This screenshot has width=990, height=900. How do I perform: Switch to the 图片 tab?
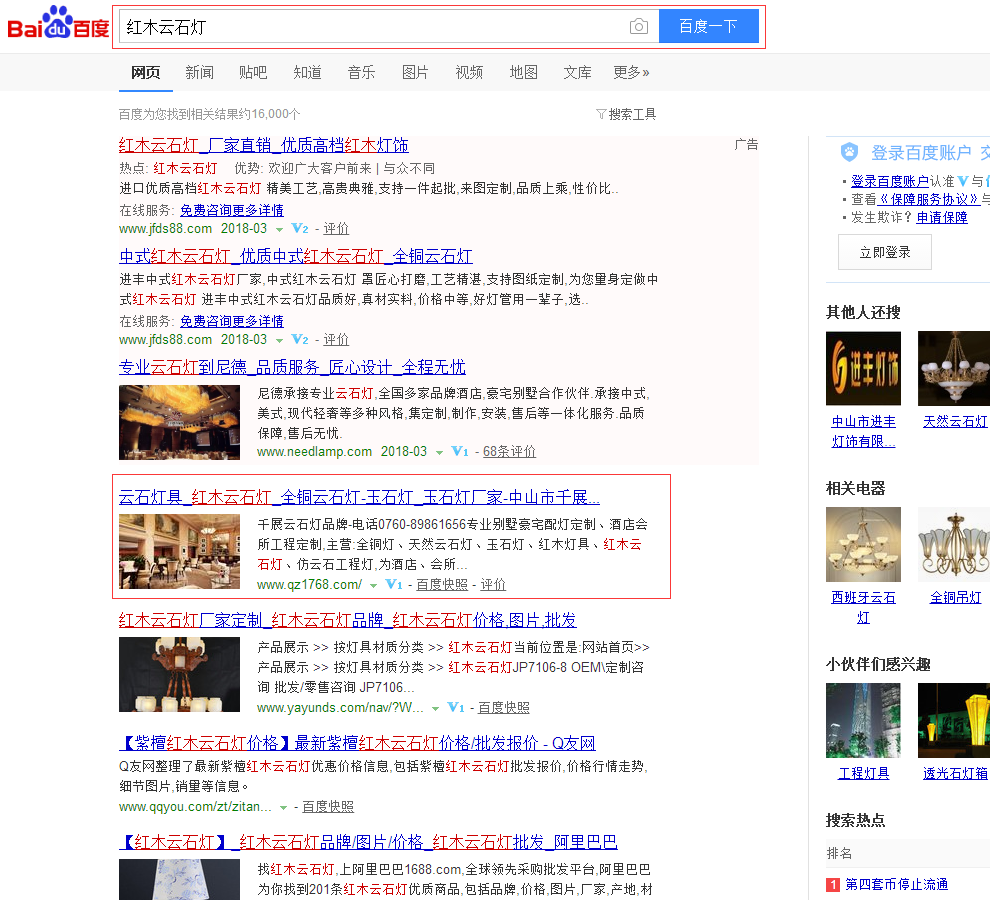415,72
